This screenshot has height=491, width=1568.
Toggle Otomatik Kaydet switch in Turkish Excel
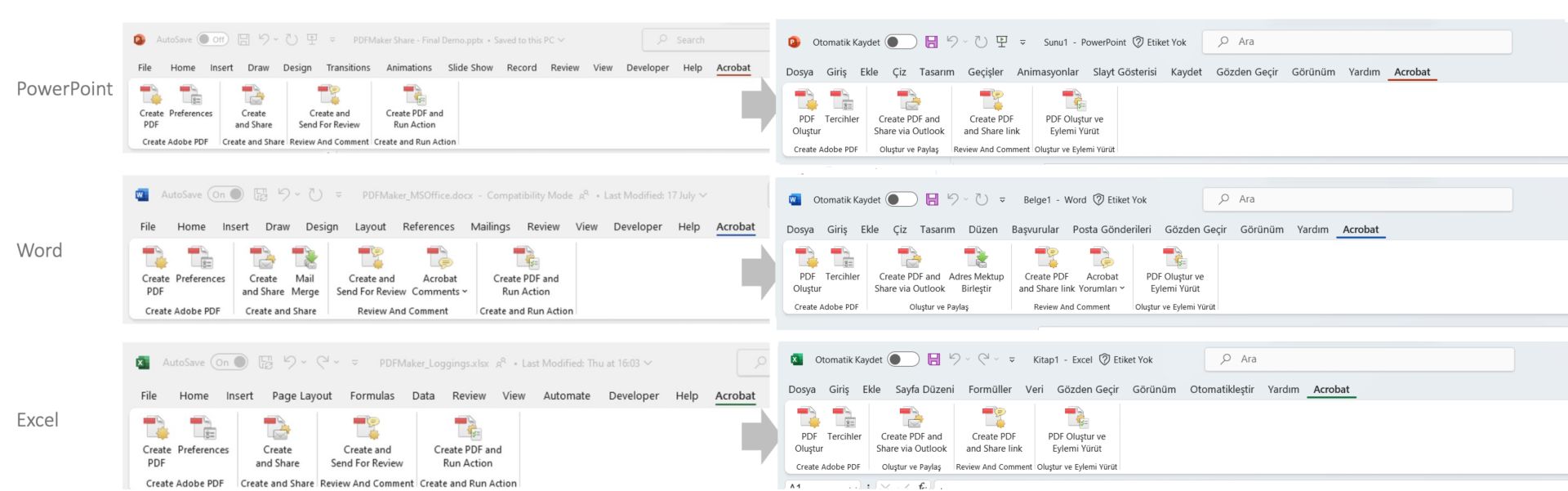(x=903, y=359)
